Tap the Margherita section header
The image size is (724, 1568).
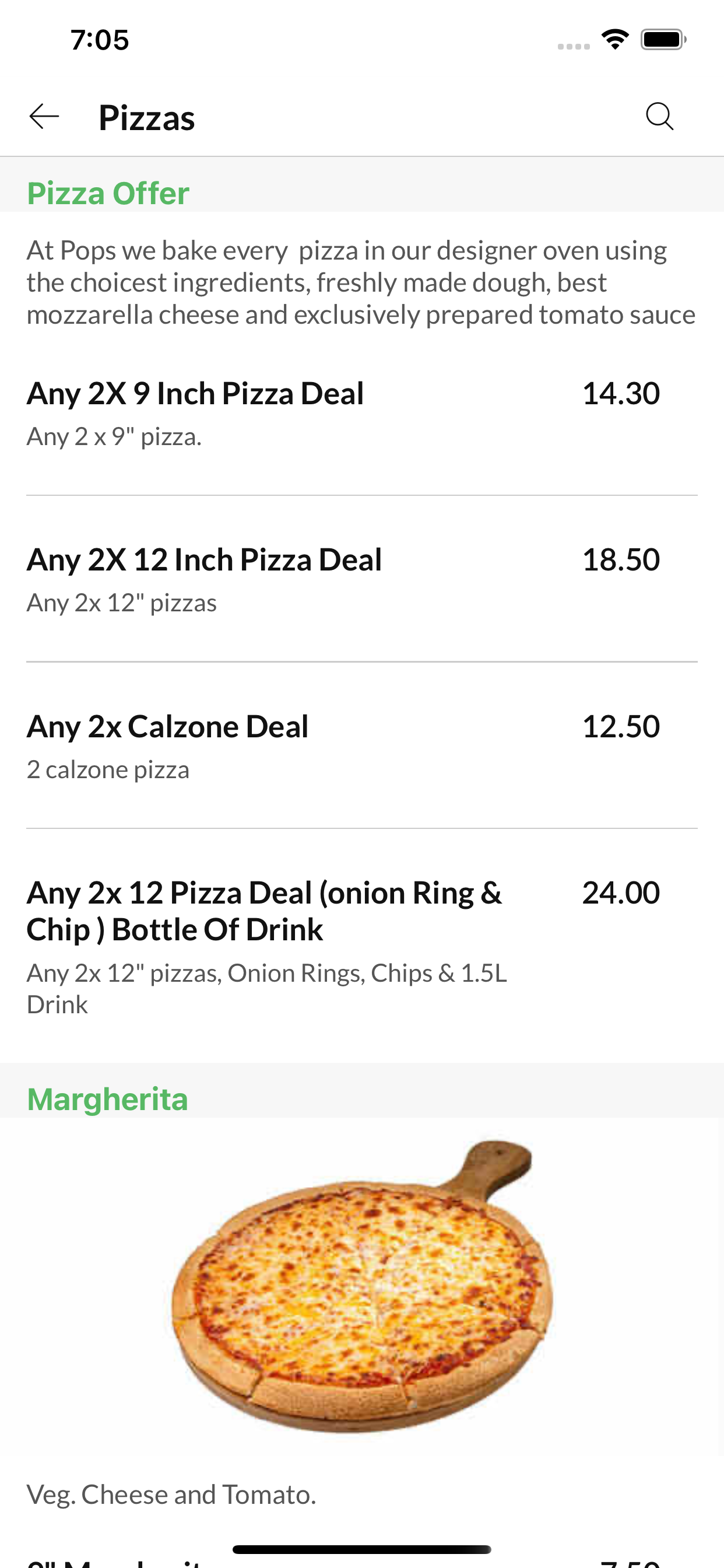pyautogui.click(x=108, y=1100)
